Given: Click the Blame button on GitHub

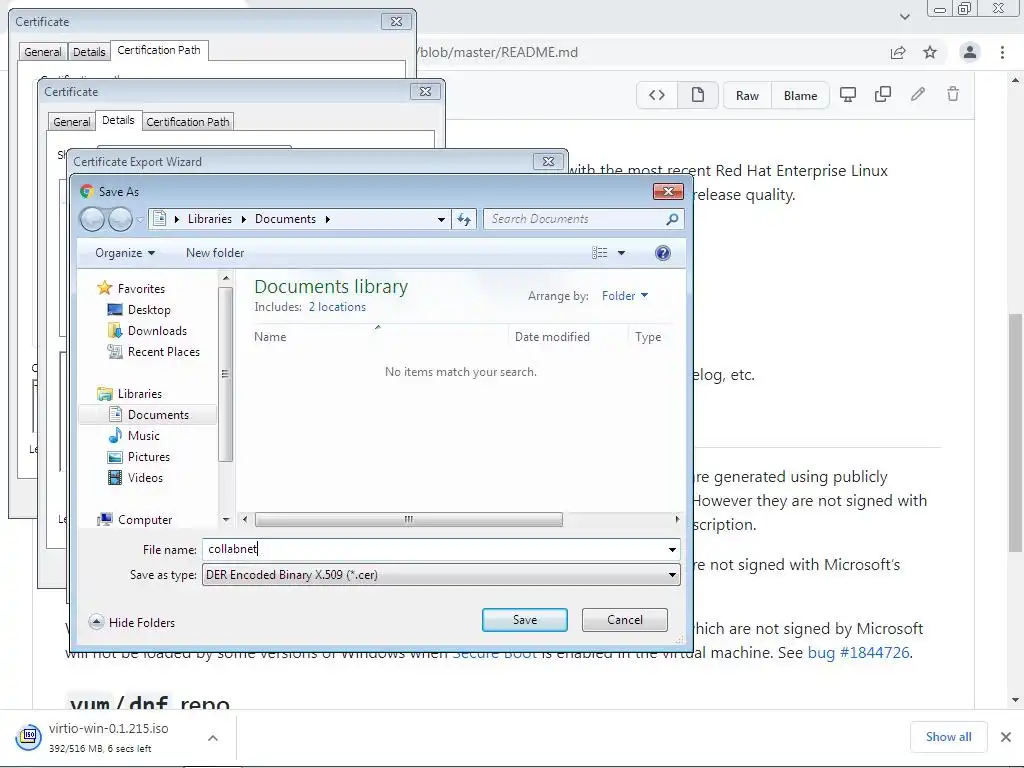Looking at the screenshot, I should (x=800, y=95).
